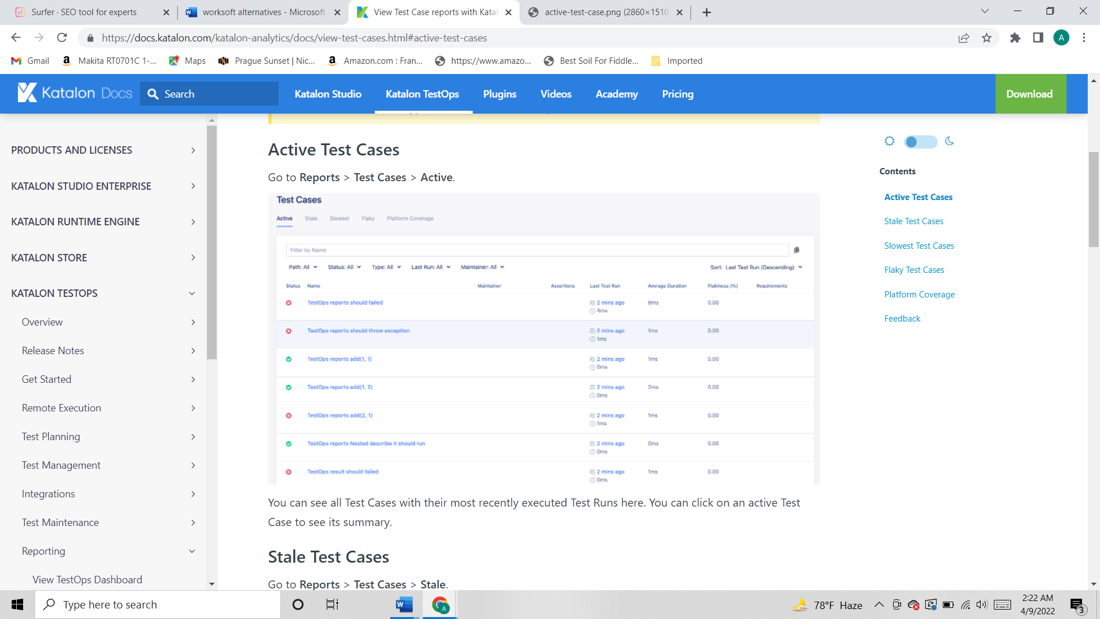Expand the Integrations sidebar item

click(x=108, y=494)
